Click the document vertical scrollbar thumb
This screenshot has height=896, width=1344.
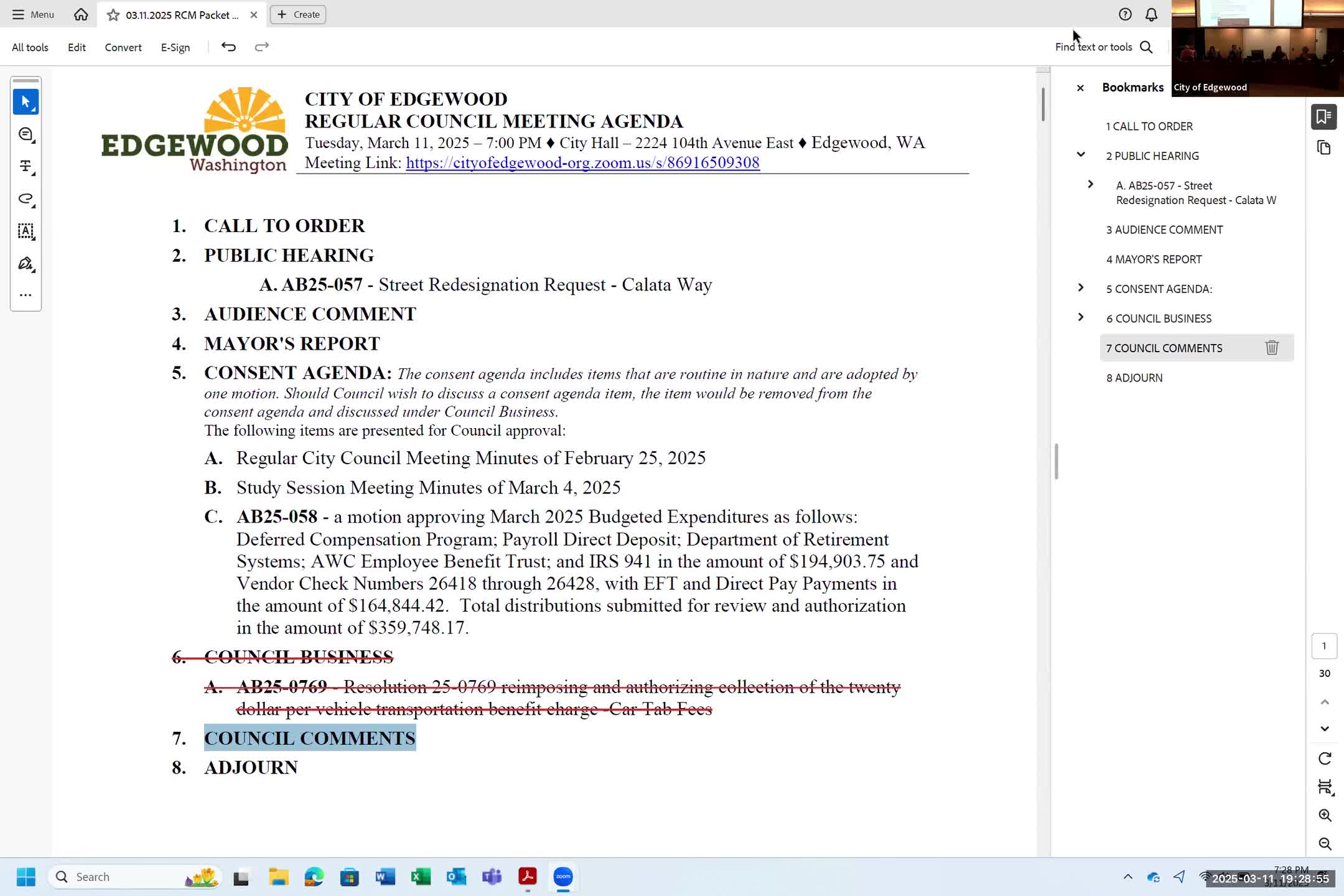1043,104
